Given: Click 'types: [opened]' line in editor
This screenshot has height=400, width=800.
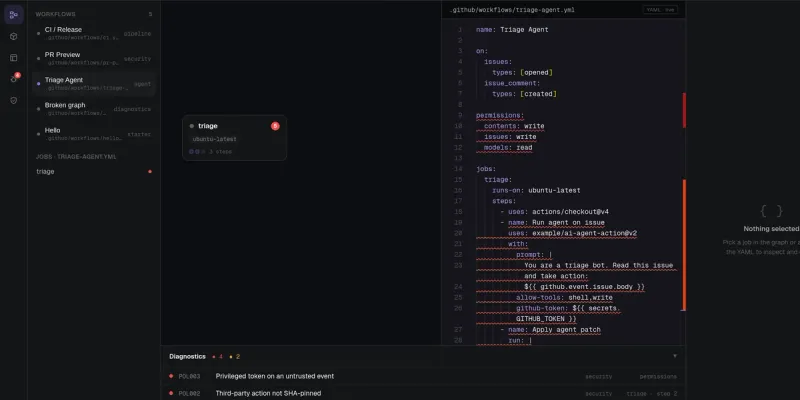Looking at the screenshot, I should coord(522,72).
